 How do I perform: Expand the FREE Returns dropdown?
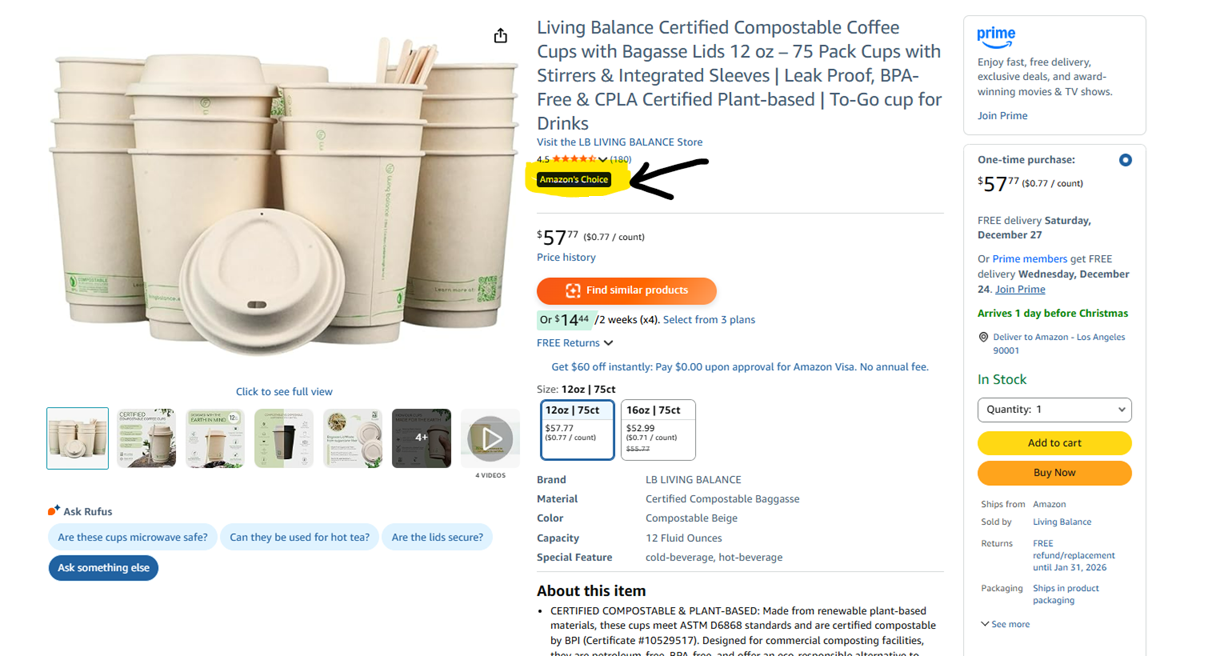(x=575, y=343)
